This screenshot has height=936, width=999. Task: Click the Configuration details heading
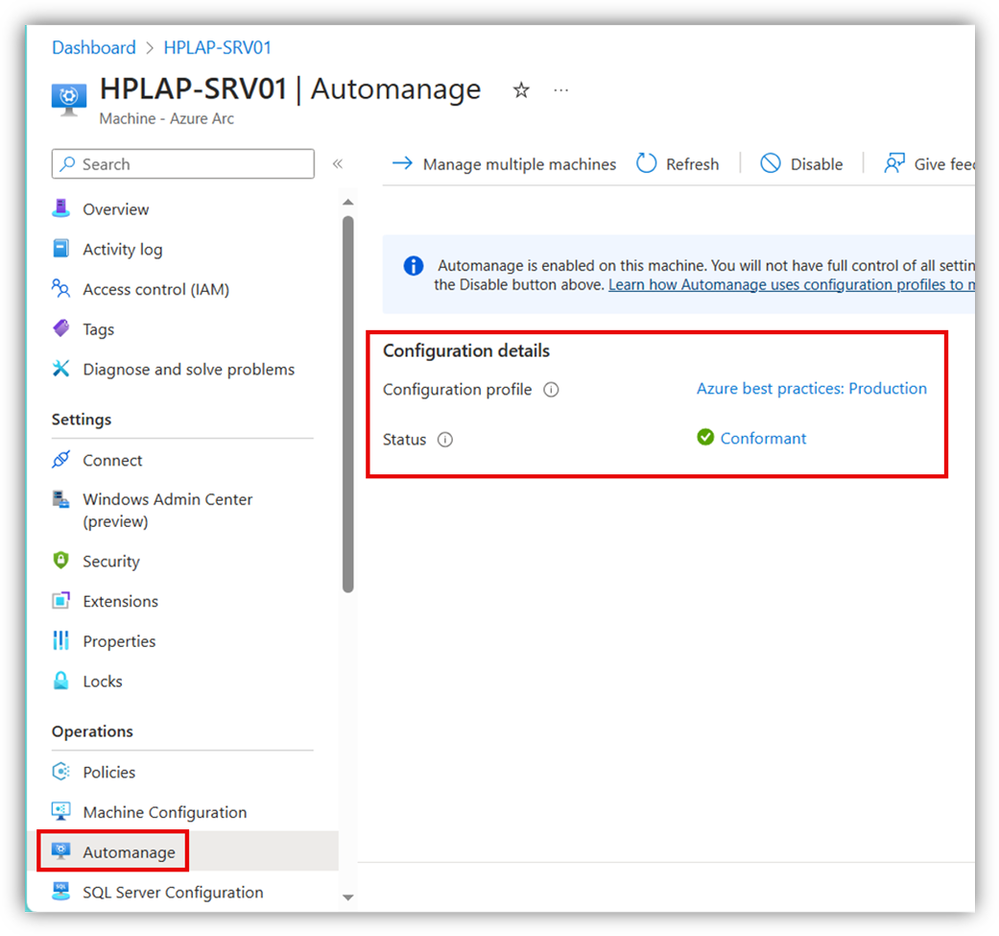(x=466, y=350)
